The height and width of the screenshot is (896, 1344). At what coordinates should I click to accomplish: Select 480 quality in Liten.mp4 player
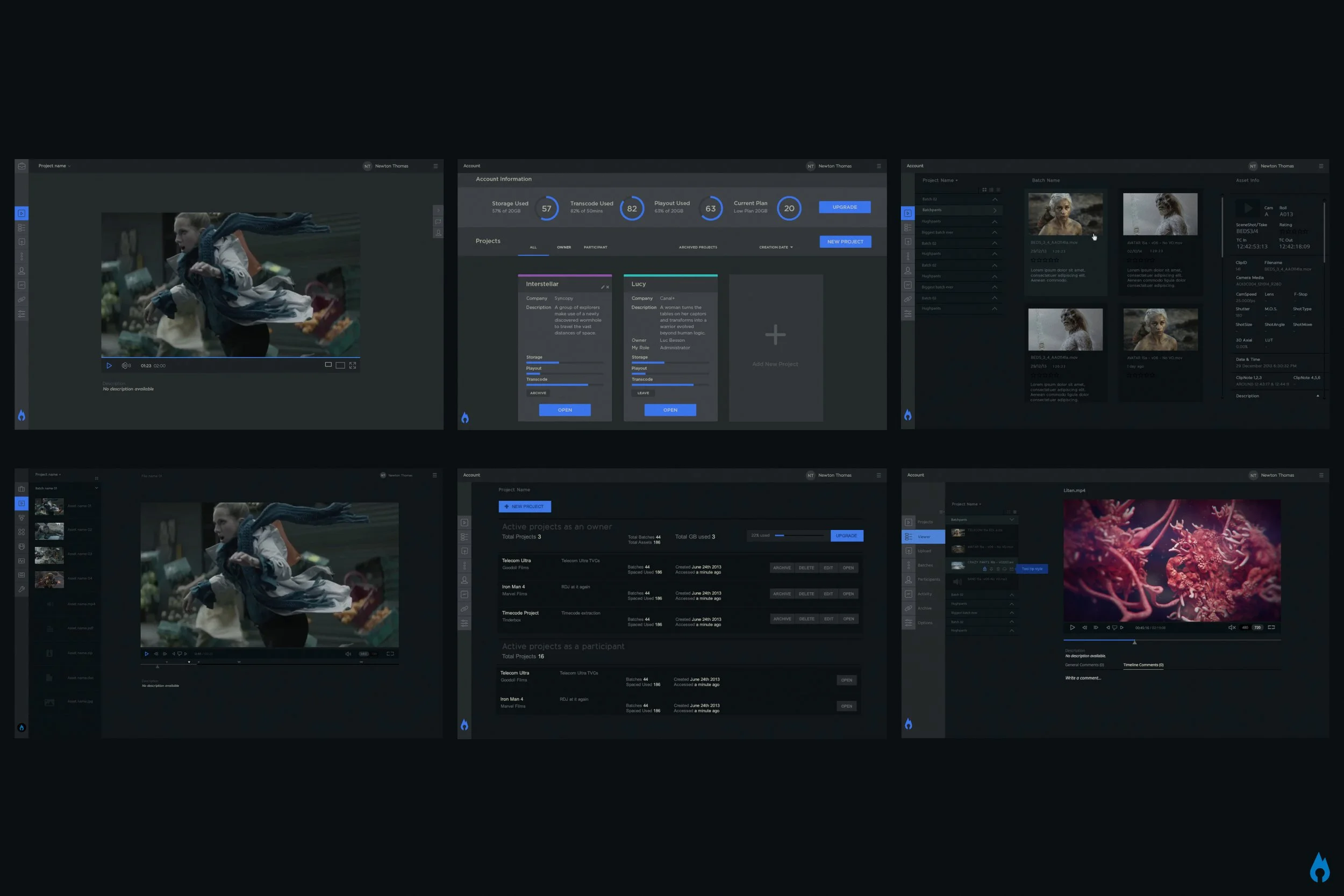[x=1245, y=627]
